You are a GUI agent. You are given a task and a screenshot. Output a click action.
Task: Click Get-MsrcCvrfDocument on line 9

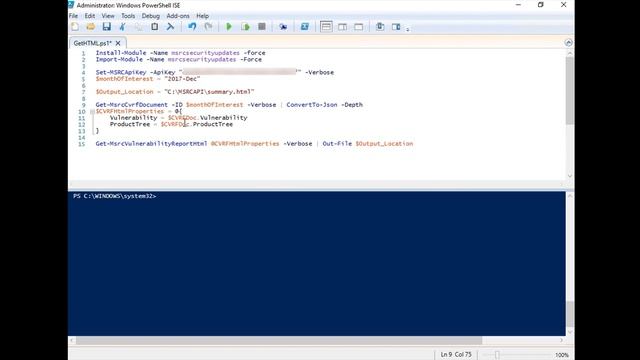tap(132, 105)
